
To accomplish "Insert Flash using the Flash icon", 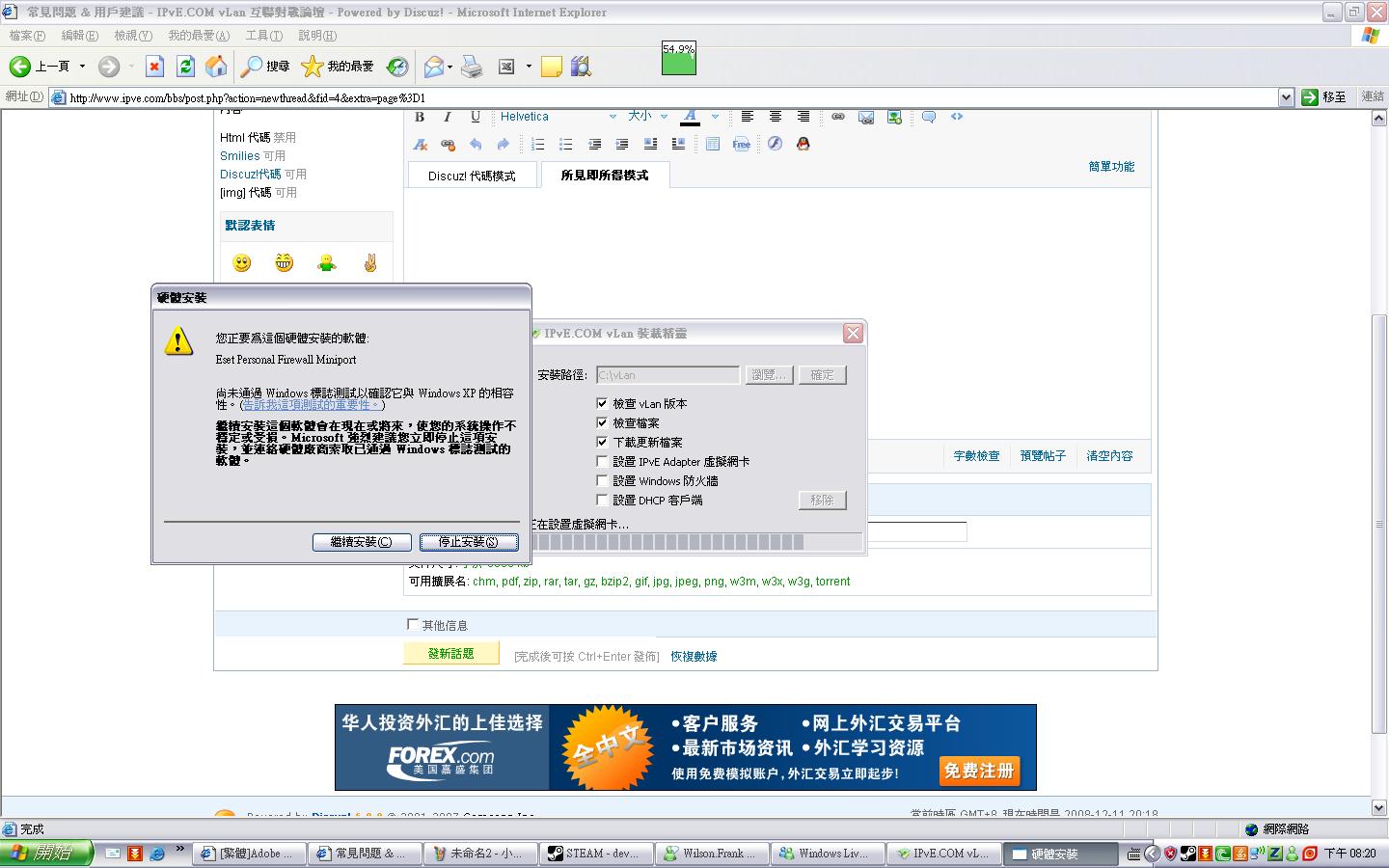I will pyautogui.click(x=775, y=144).
